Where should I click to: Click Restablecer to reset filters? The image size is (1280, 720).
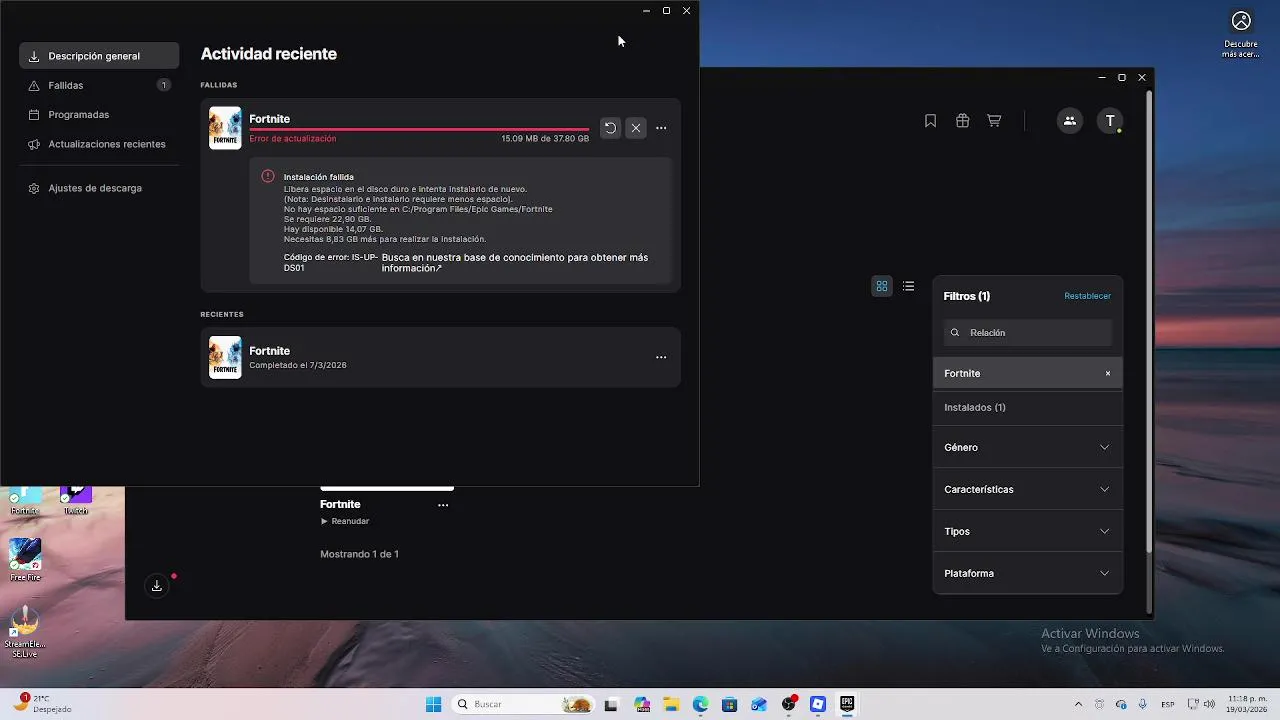pyautogui.click(x=1087, y=296)
